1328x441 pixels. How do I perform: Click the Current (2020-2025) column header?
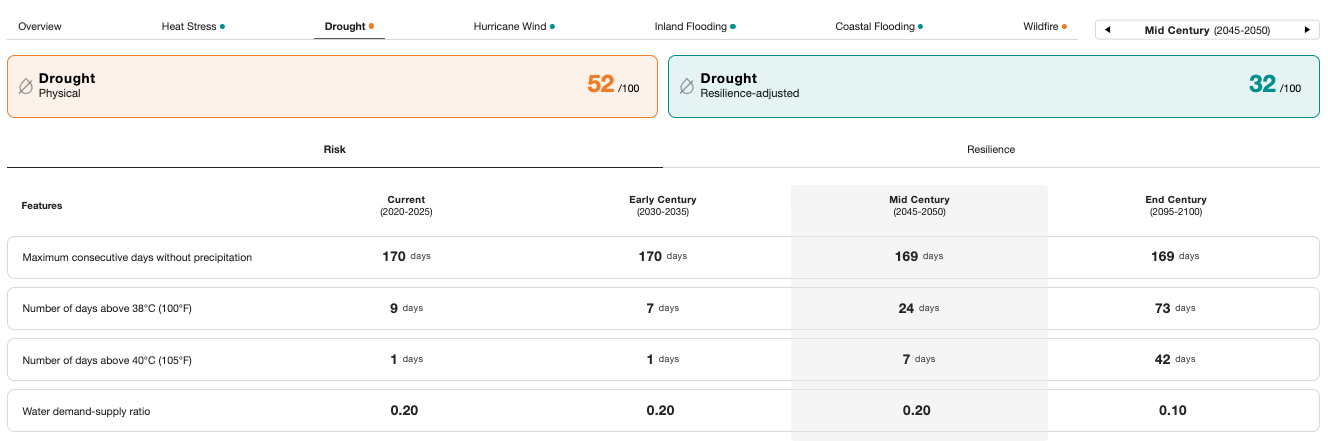pos(406,206)
